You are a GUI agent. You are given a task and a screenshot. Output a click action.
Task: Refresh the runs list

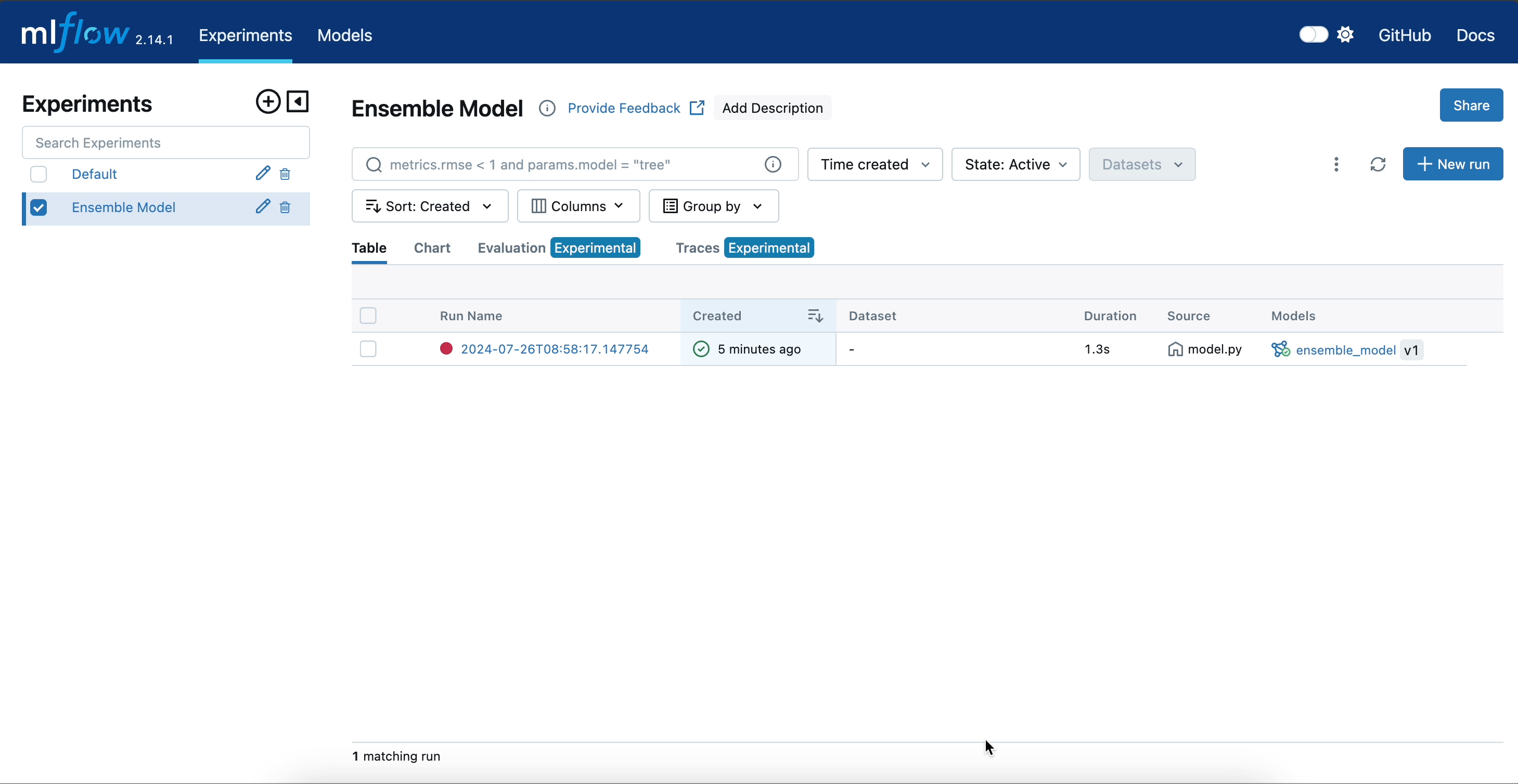click(1379, 164)
